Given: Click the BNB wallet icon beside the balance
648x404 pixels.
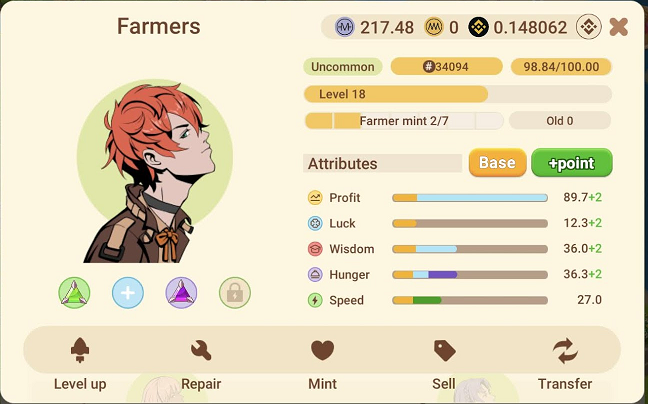Looking at the screenshot, I should point(588,27).
